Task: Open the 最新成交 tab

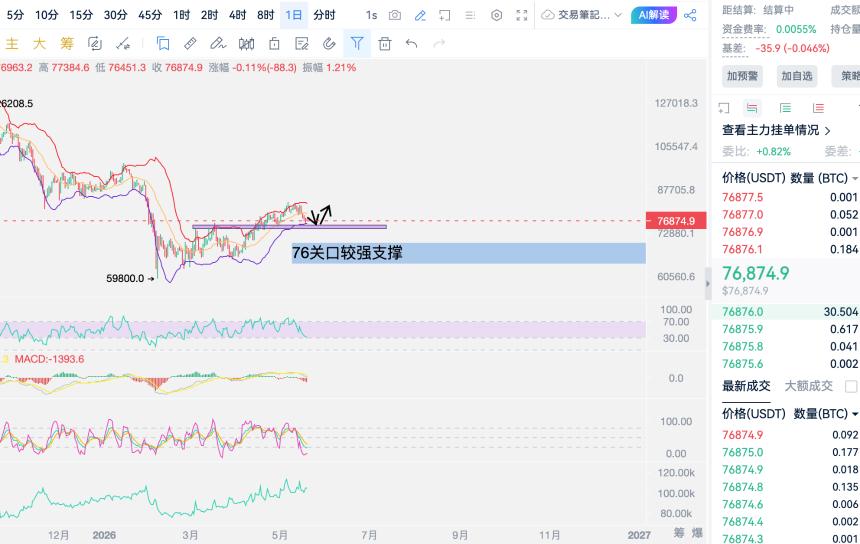Action: (x=746, y=386)
